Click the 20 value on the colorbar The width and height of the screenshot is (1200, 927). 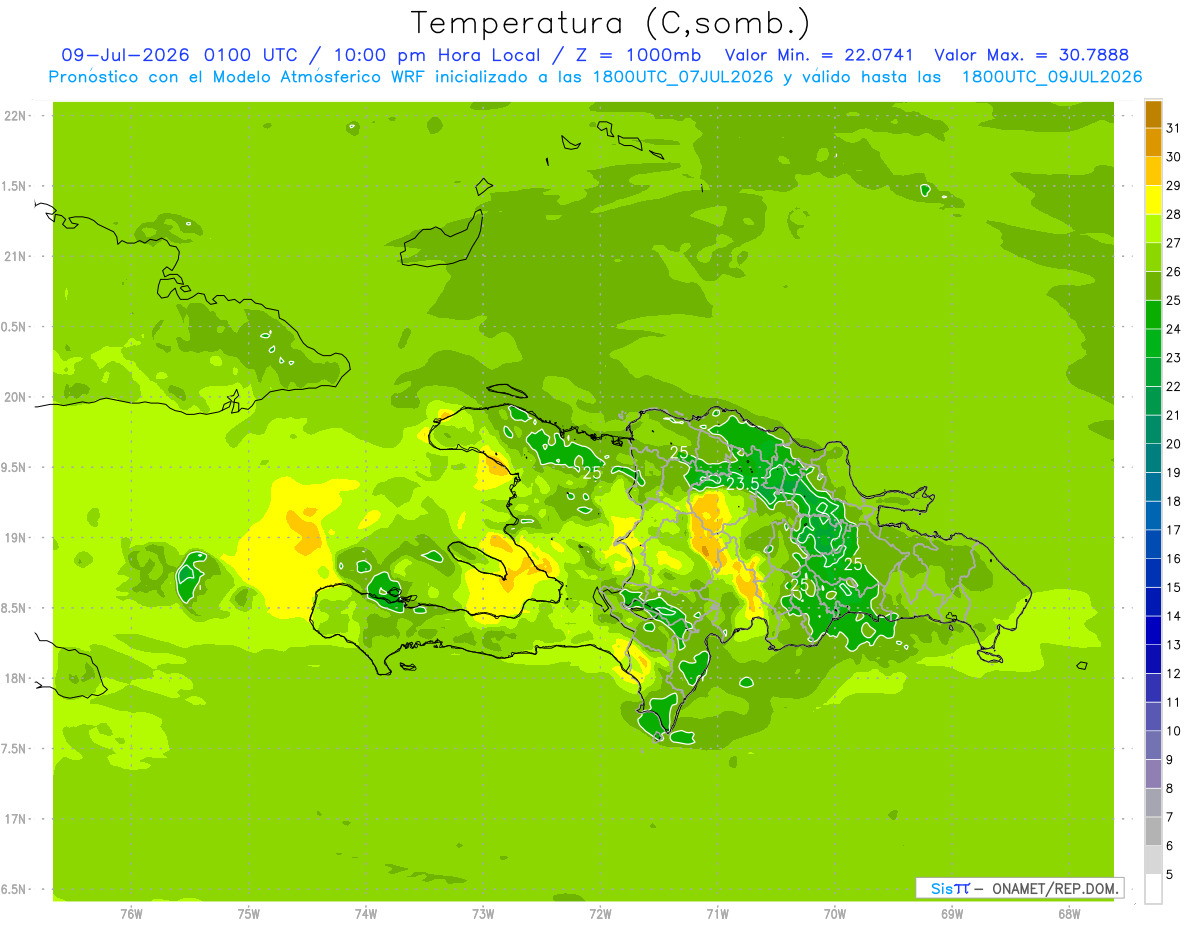1174,444
